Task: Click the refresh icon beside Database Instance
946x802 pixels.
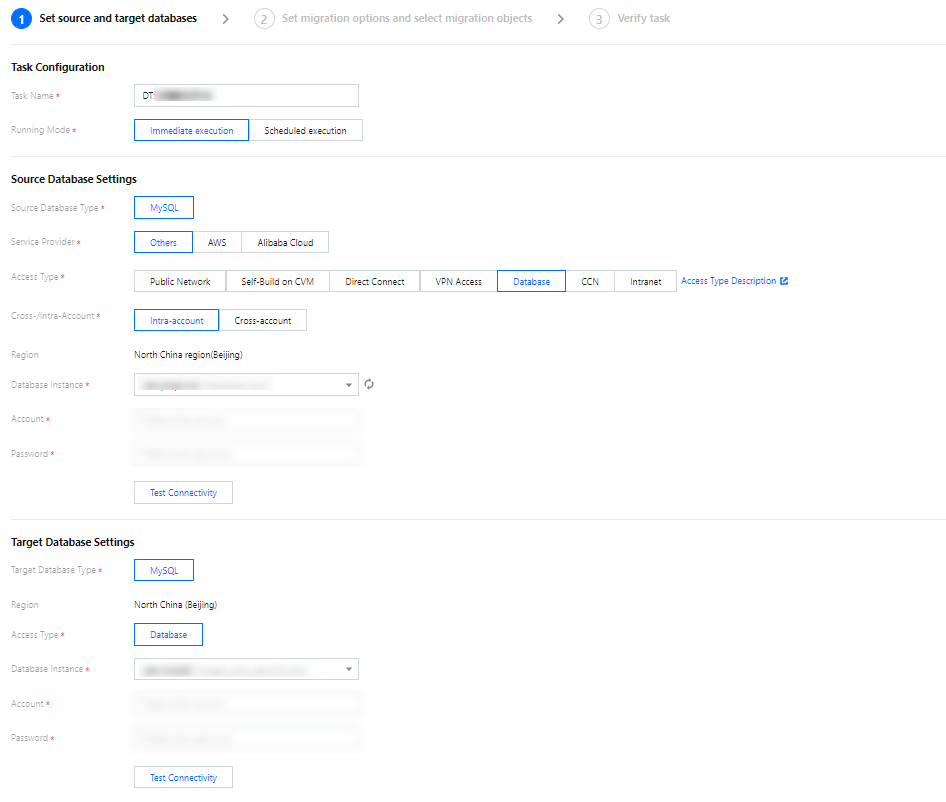Action: pos(369,384)
